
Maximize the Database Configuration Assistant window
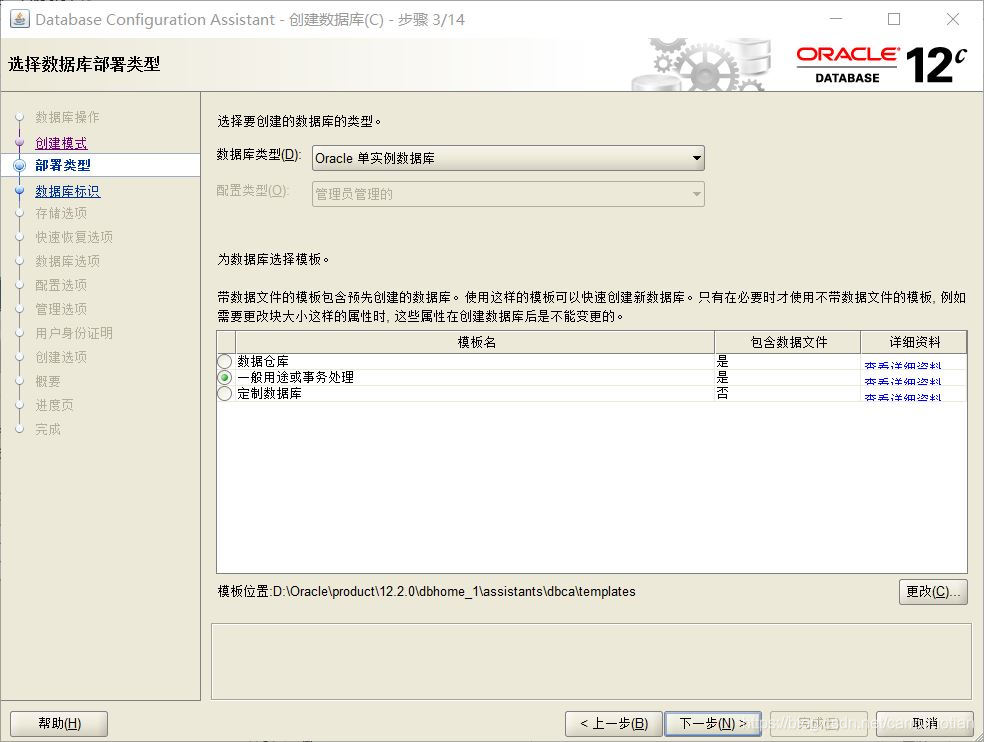pos(894,19)
